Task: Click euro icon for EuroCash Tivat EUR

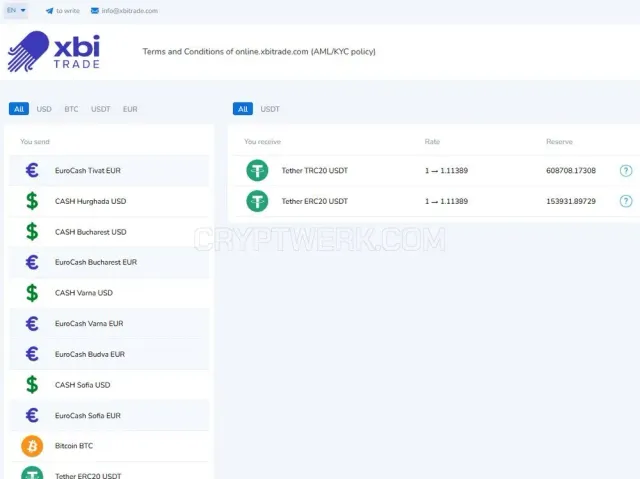Action: pos(32,171)
